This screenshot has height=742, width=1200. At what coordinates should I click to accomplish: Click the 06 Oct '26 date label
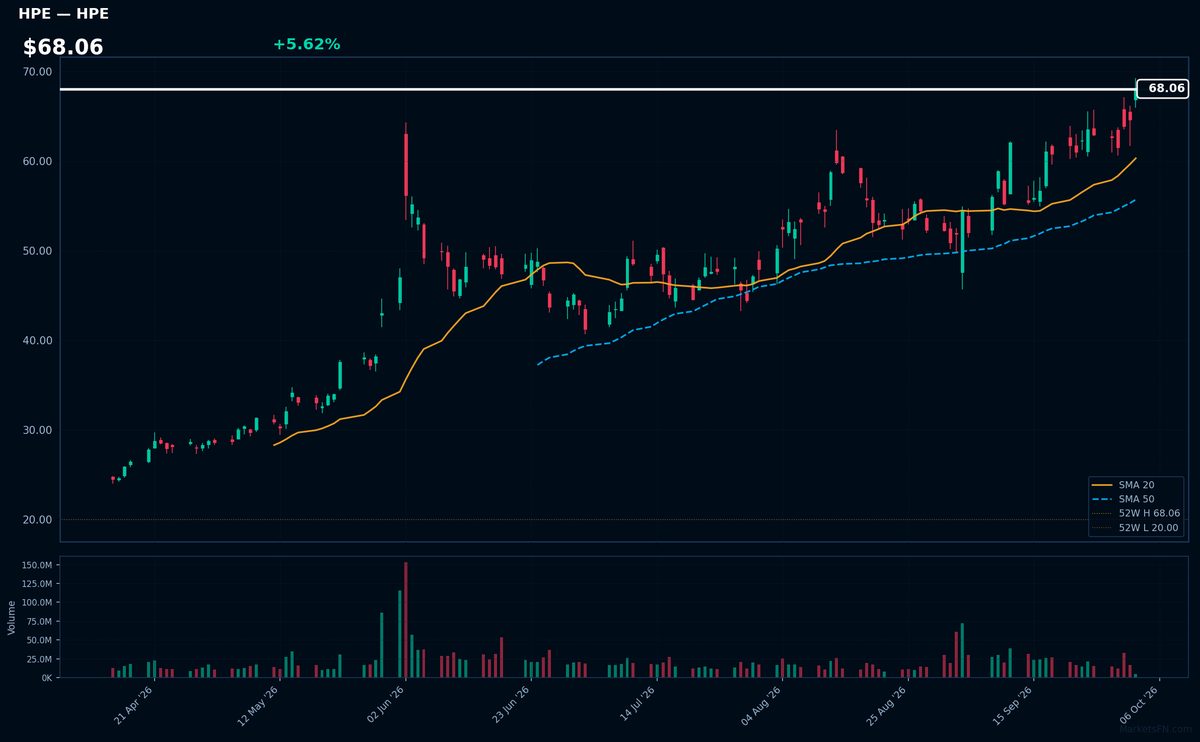1138,705
